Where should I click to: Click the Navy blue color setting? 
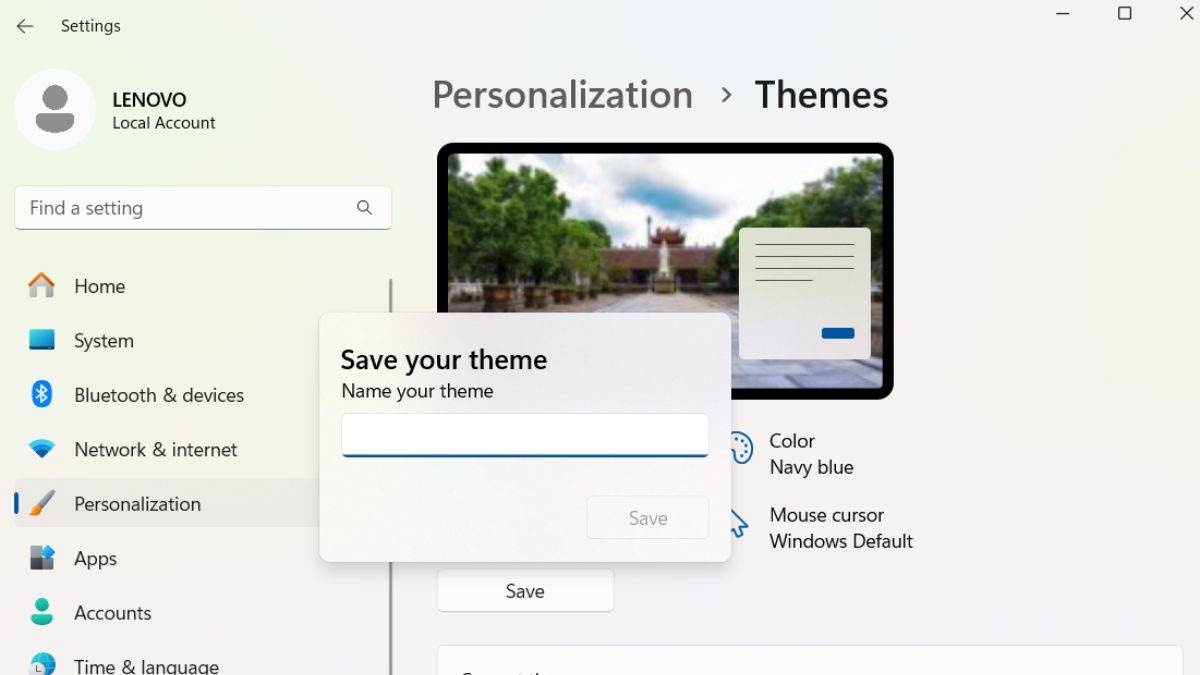[x=812, y=467]
